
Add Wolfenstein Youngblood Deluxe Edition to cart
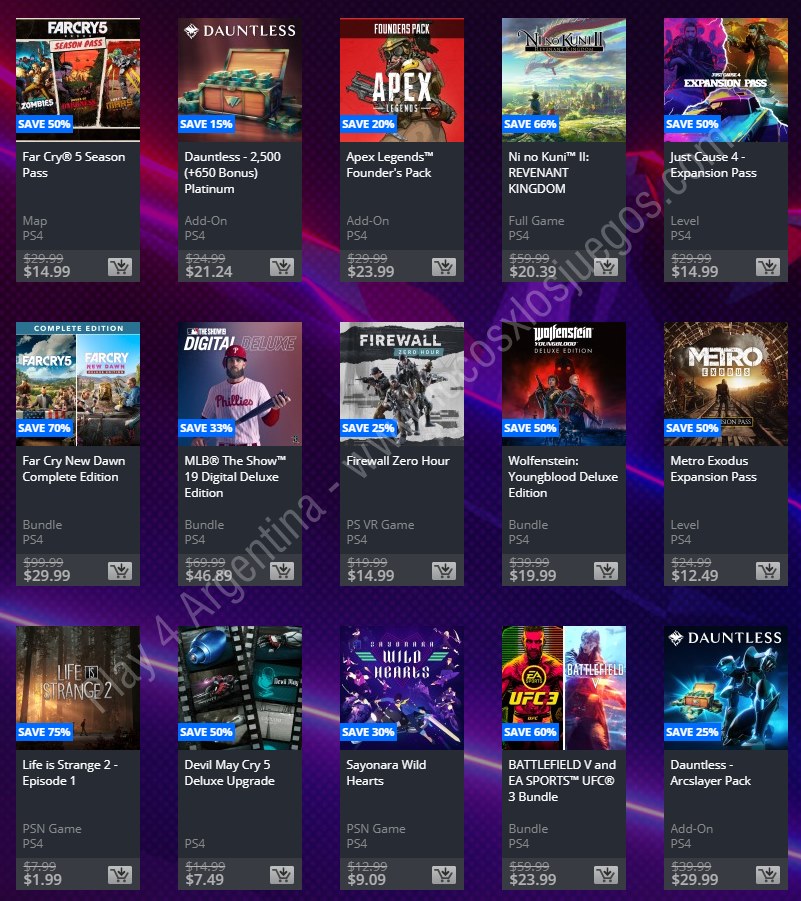(606, 571)
